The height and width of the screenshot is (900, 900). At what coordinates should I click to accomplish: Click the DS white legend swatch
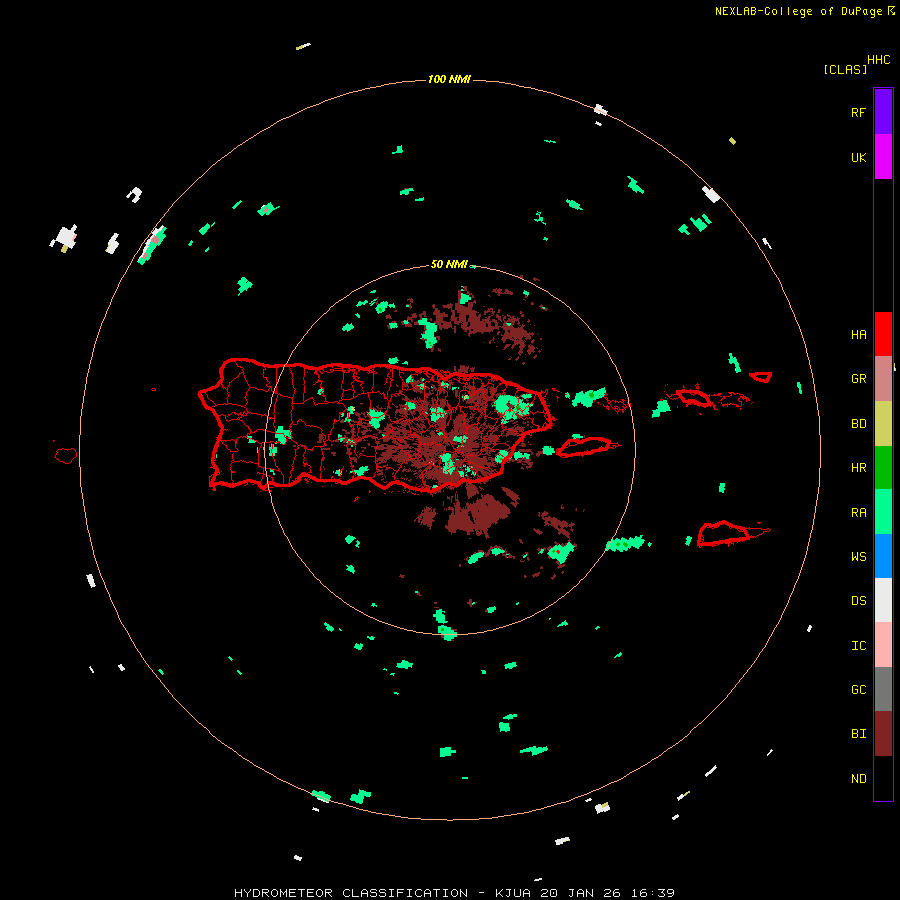click(883, 600)
